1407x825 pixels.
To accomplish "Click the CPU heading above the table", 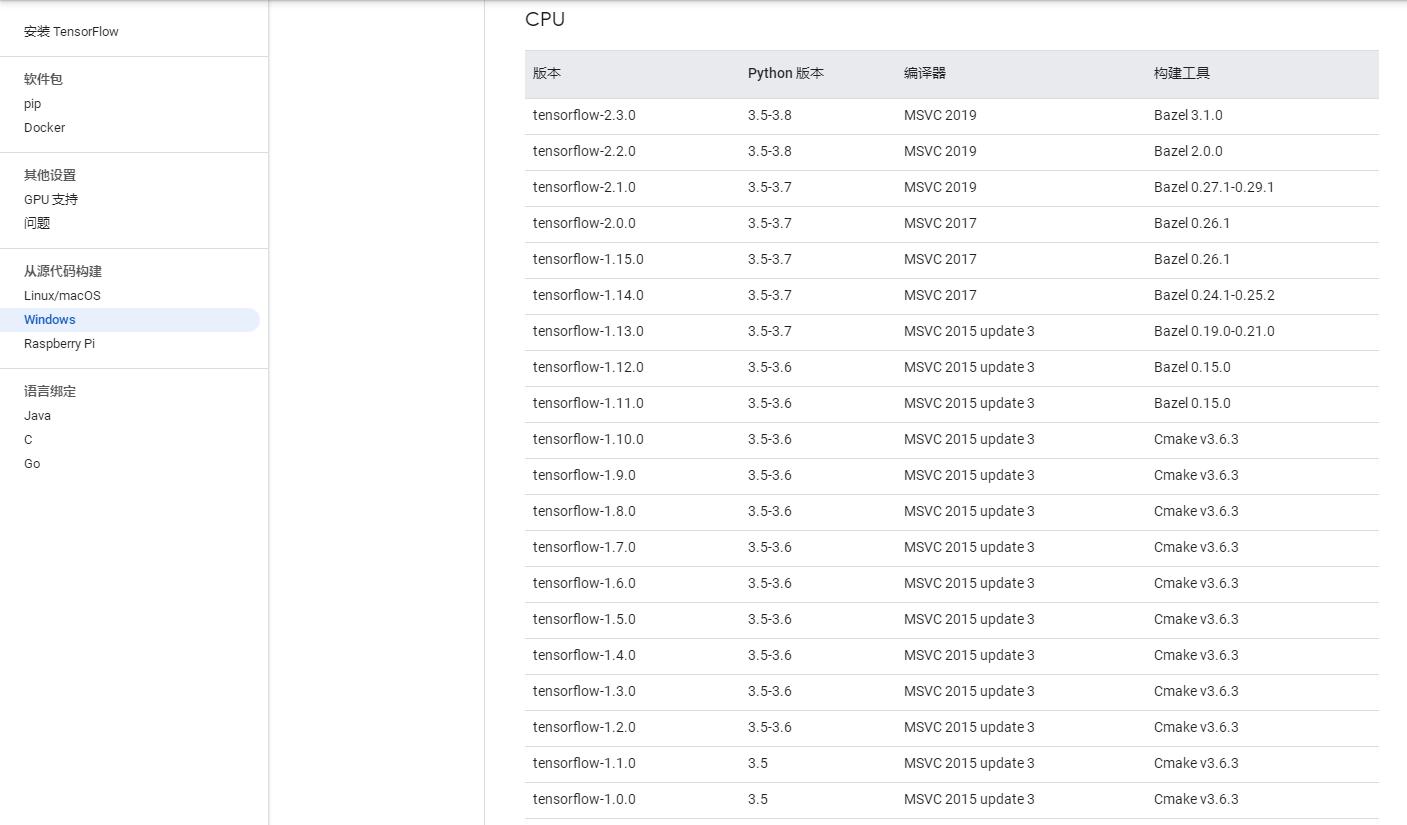I will point(545,19).
